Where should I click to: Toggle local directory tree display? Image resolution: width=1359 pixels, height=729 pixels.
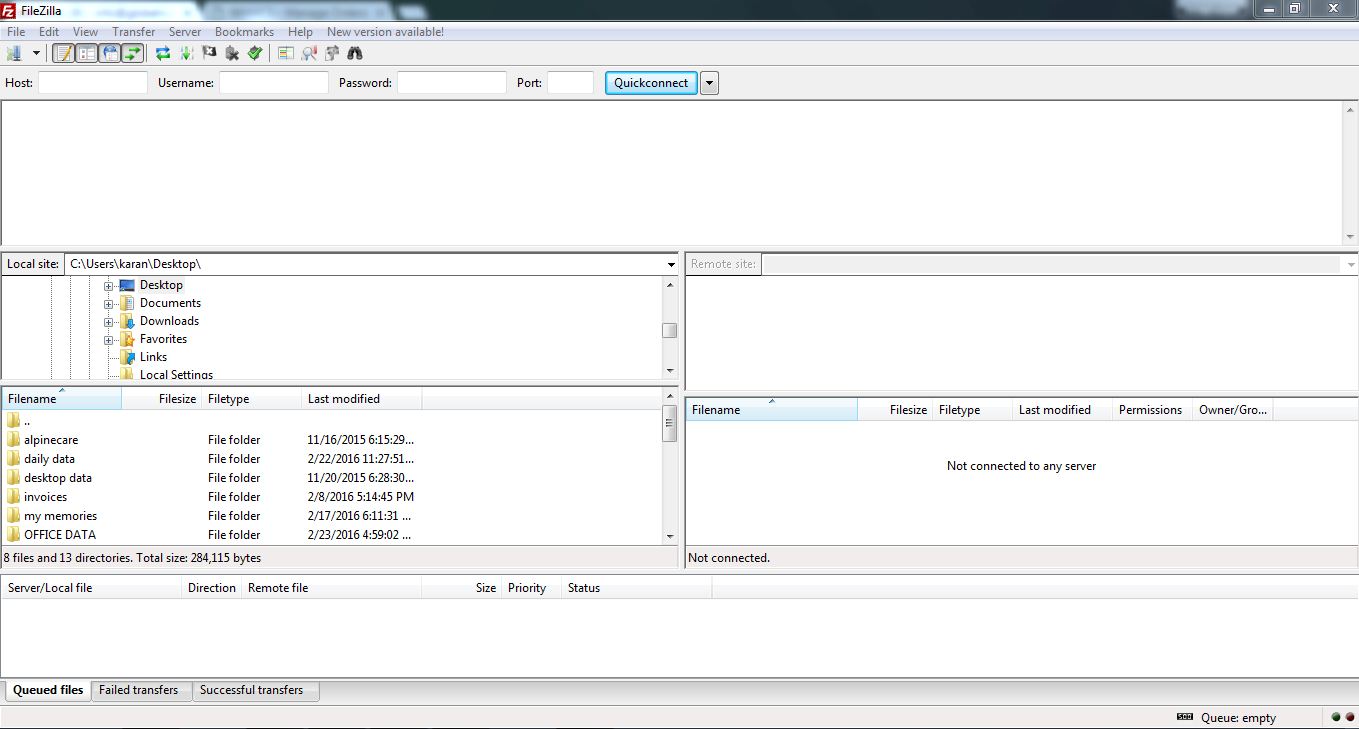tap(87, 53)
